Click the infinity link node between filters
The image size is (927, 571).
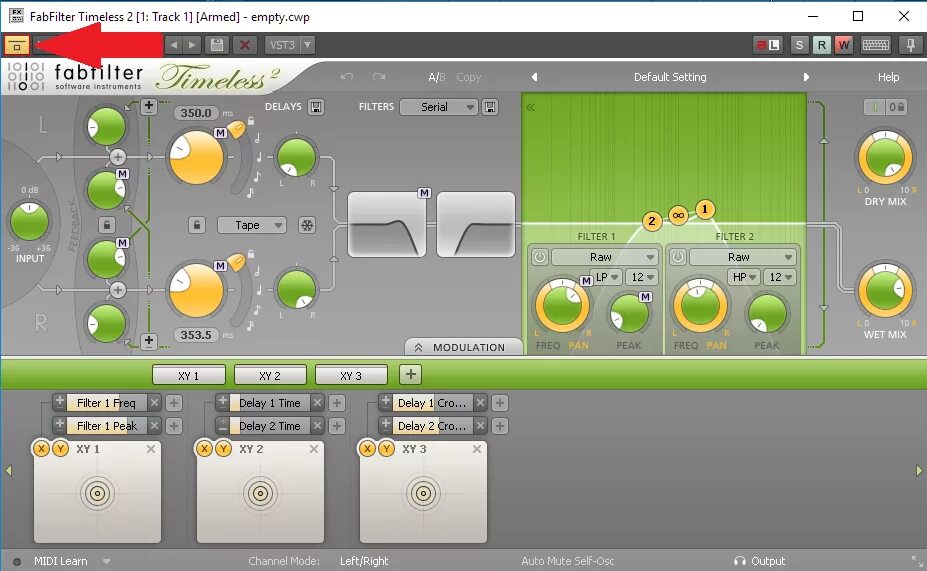678,215
